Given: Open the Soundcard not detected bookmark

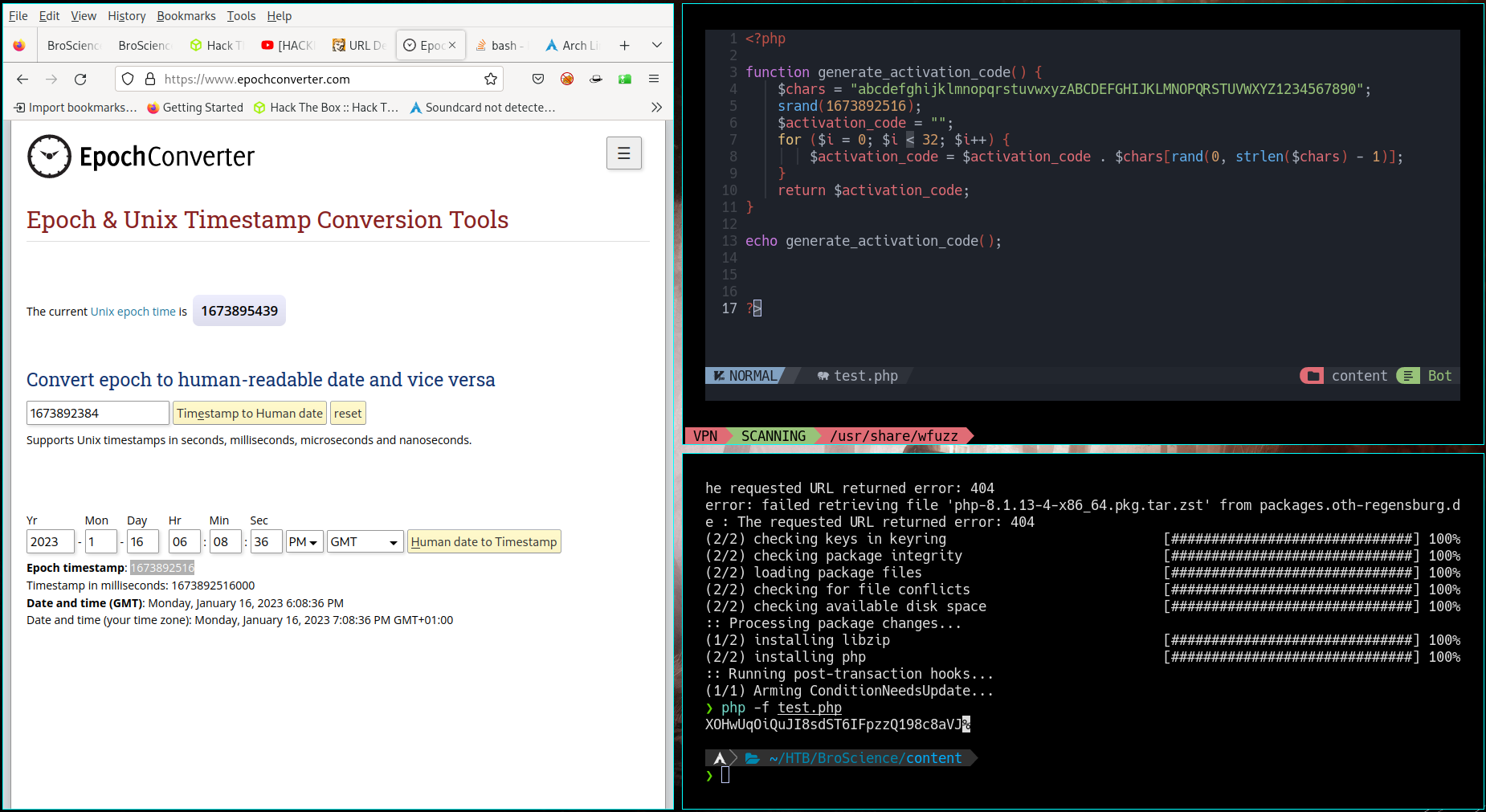Looking at the screenshot, I should (483, 108).
